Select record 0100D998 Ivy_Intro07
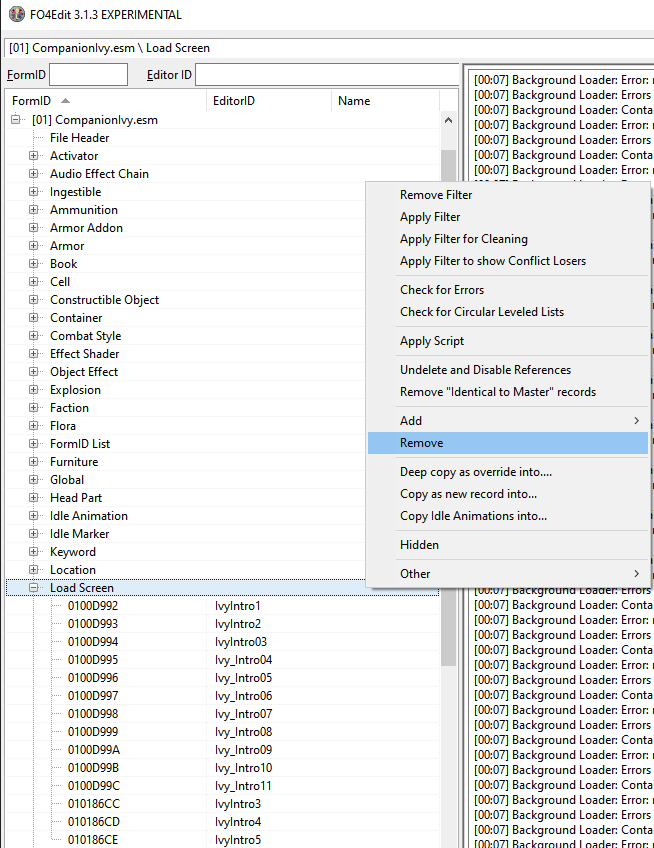 tap(222, 714)
